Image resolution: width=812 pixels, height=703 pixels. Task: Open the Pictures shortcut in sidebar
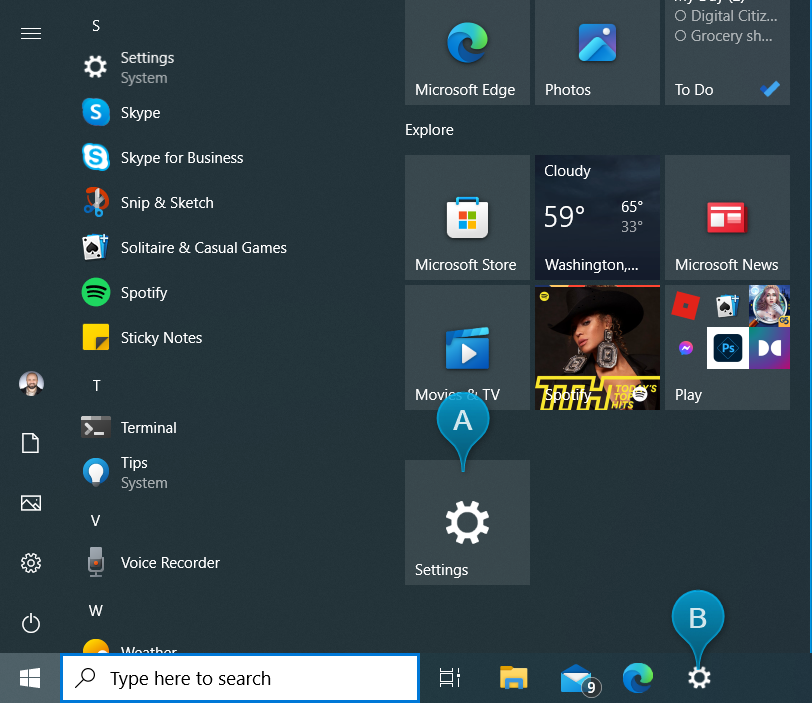31,503
